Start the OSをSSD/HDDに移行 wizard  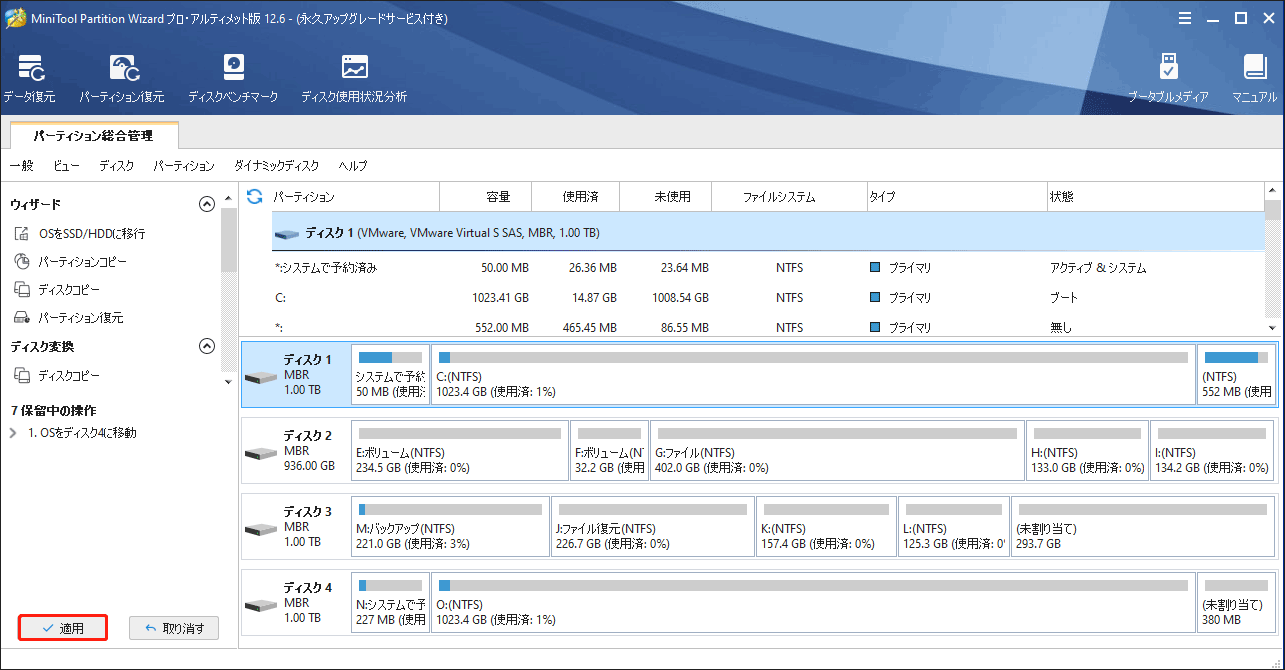91,233
